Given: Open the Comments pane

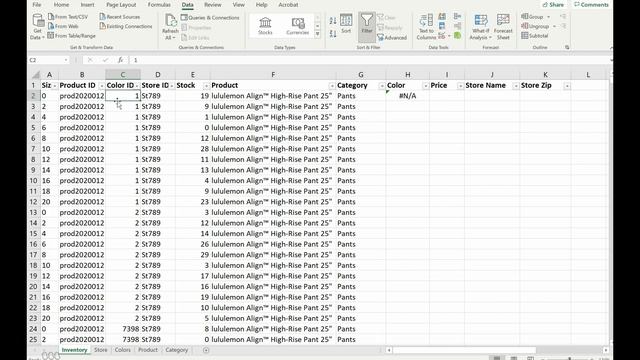Looking at the screenshot, I should (591, 5).
